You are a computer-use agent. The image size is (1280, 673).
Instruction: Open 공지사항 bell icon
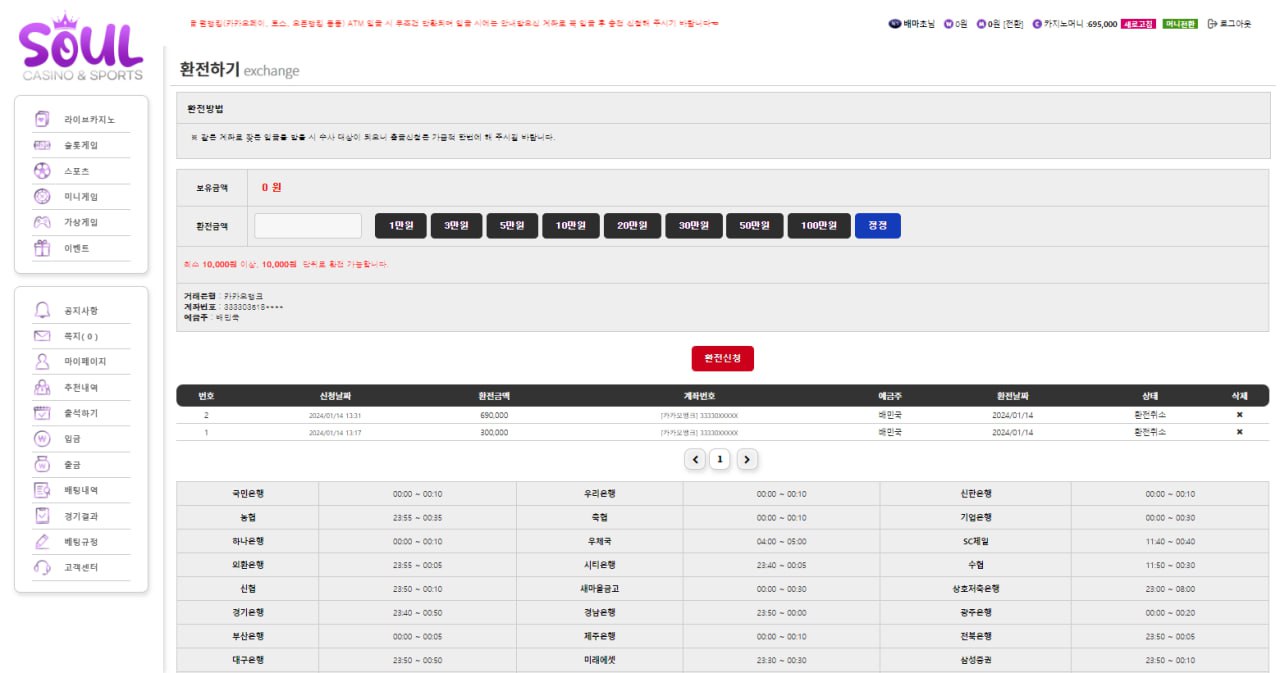42,310
